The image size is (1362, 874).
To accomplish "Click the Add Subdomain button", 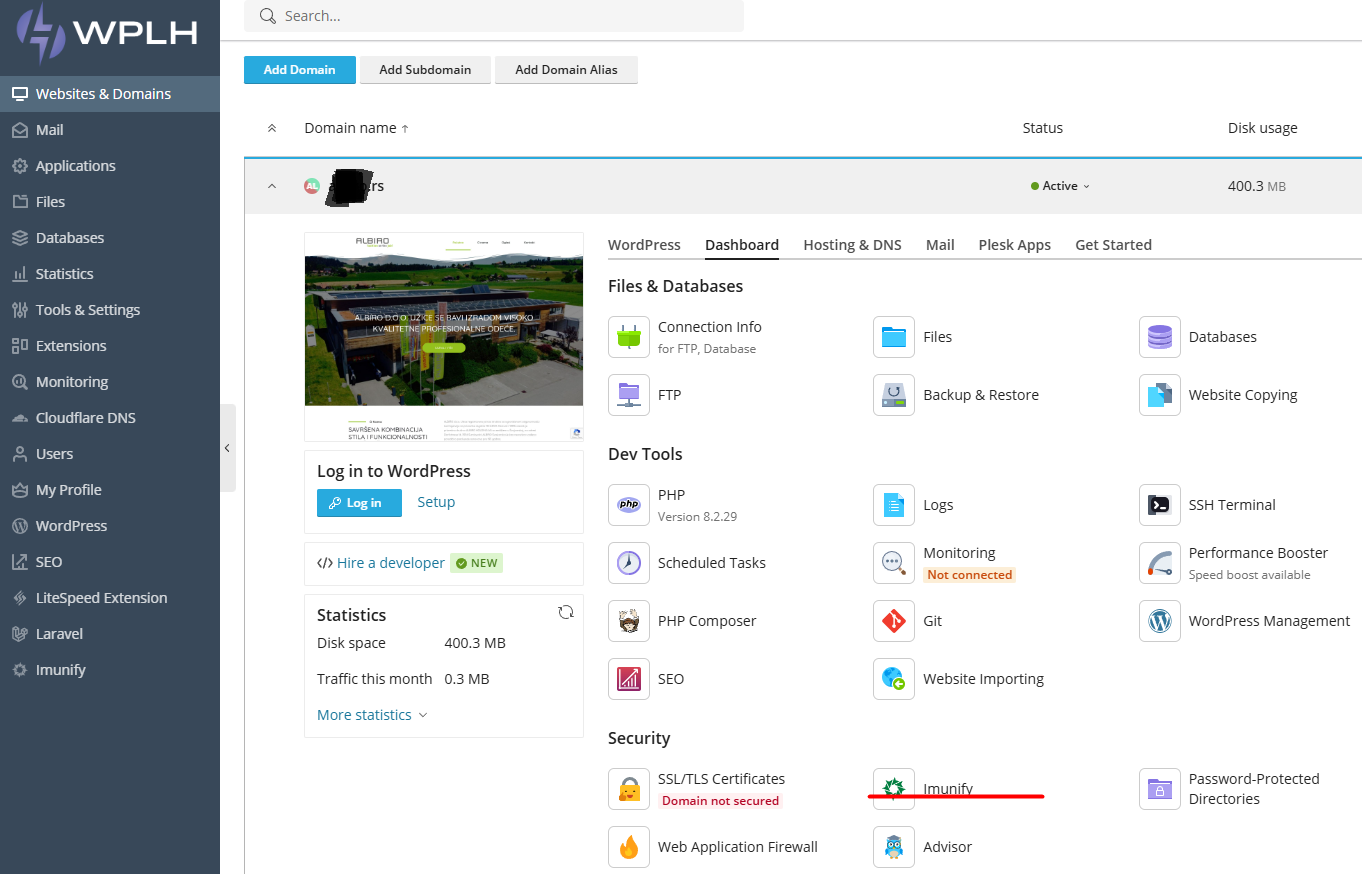I will (425, 70).
